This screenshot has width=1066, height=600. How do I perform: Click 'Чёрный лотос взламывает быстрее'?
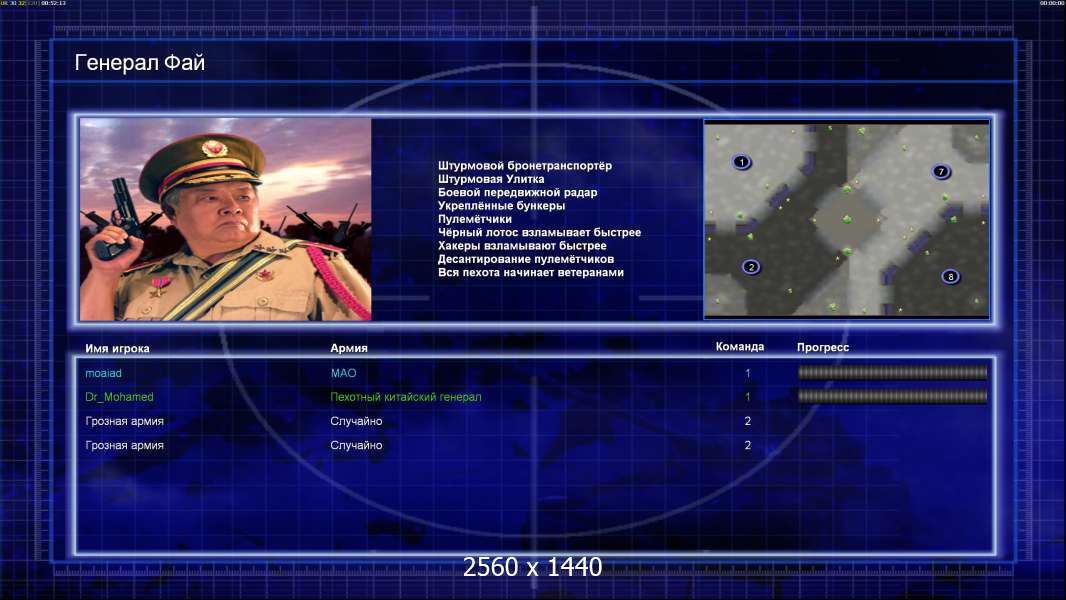click(539, 232)
